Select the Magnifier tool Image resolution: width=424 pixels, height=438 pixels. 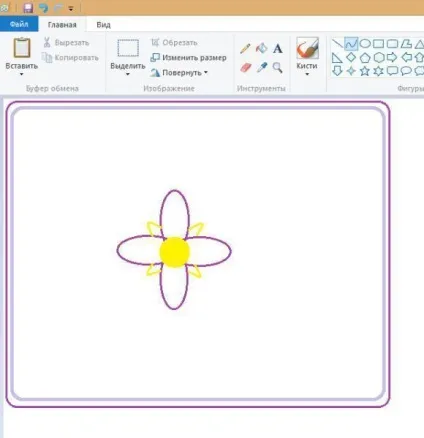pos(278,68)
